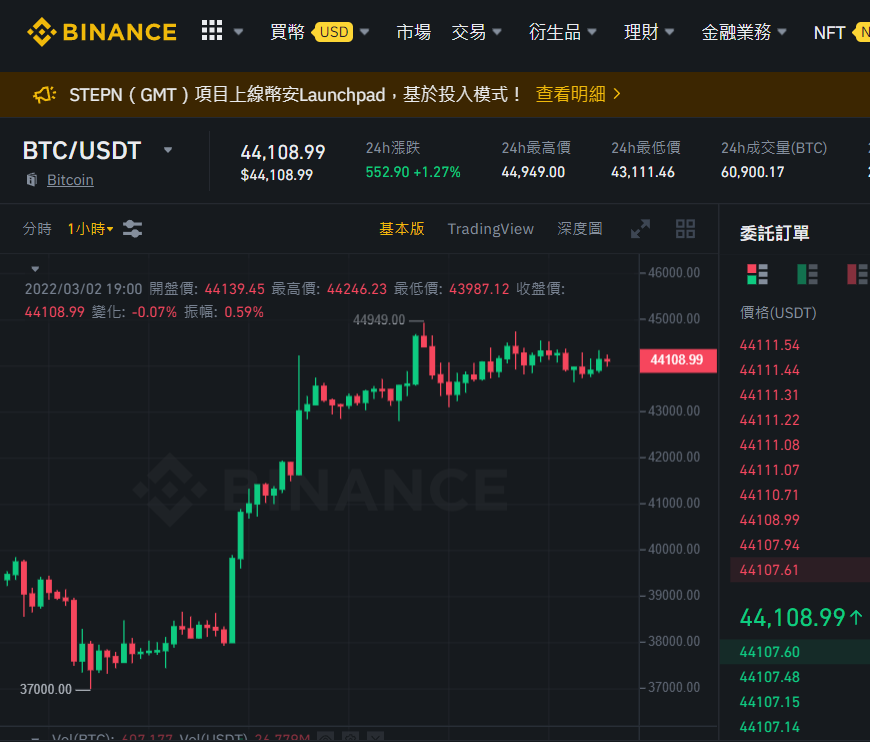Open the 理財 menu
Viewport: 870px width, 742px height.
pyautogui.click(x=649, y=32)
